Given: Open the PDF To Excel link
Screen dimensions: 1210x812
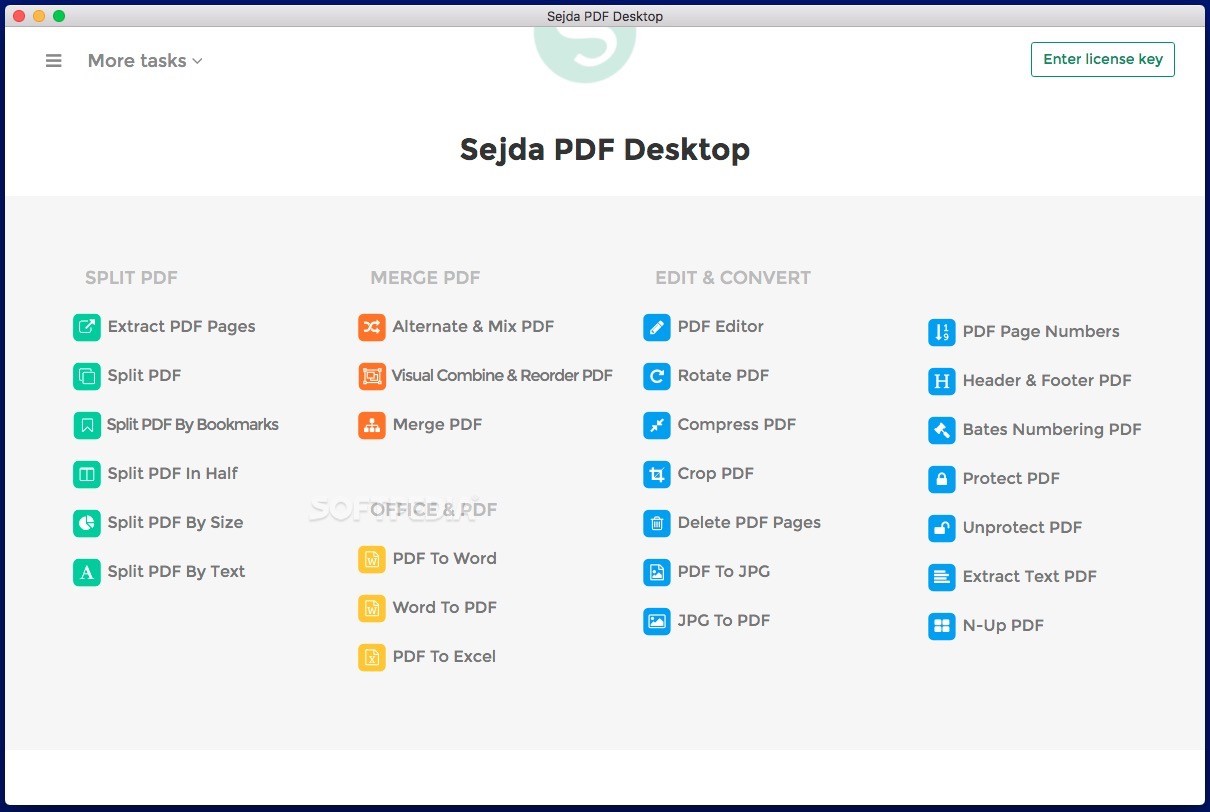Looking at the screenshot, I should point(444,657).
